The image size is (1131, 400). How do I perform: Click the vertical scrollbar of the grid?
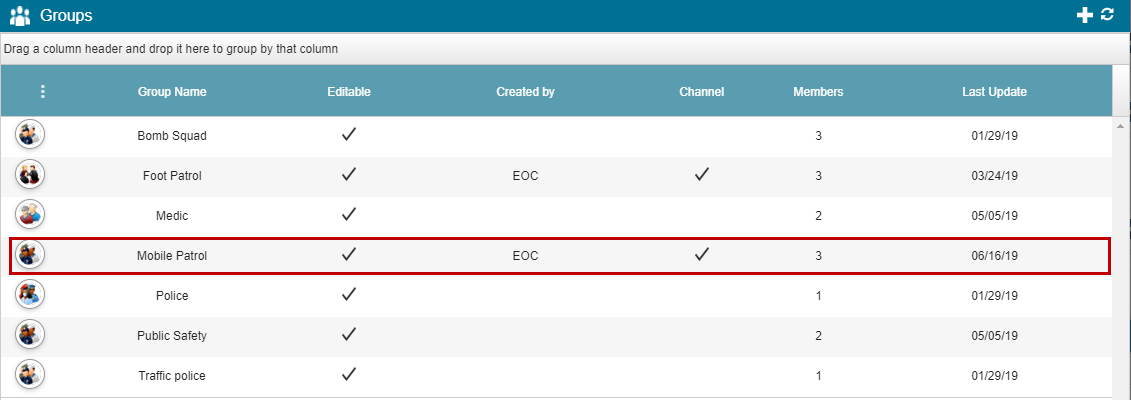pos(1121,257)
